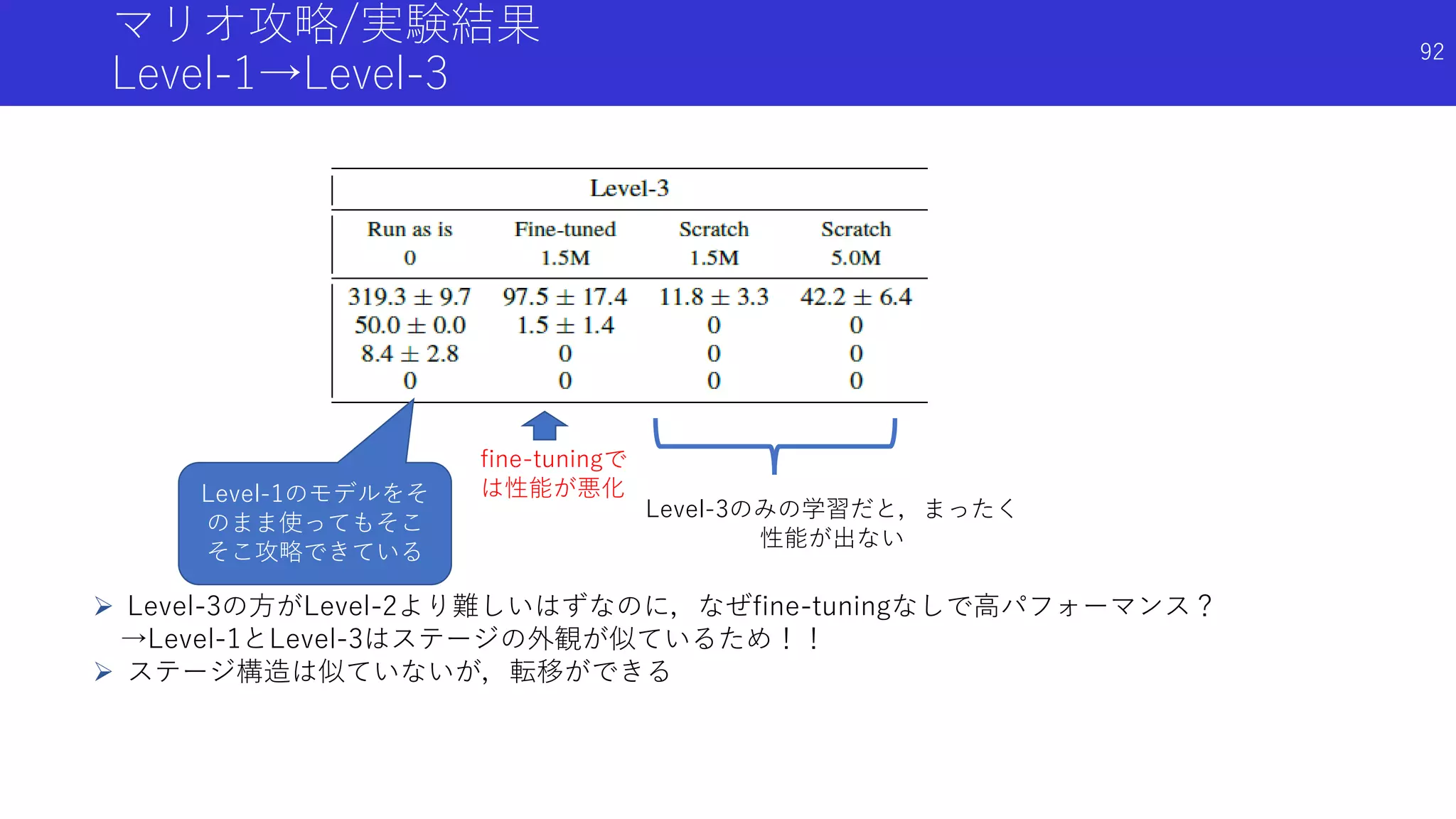Click the slide number 92
The image size is (1456, 819).
[x=1432, y=52]
